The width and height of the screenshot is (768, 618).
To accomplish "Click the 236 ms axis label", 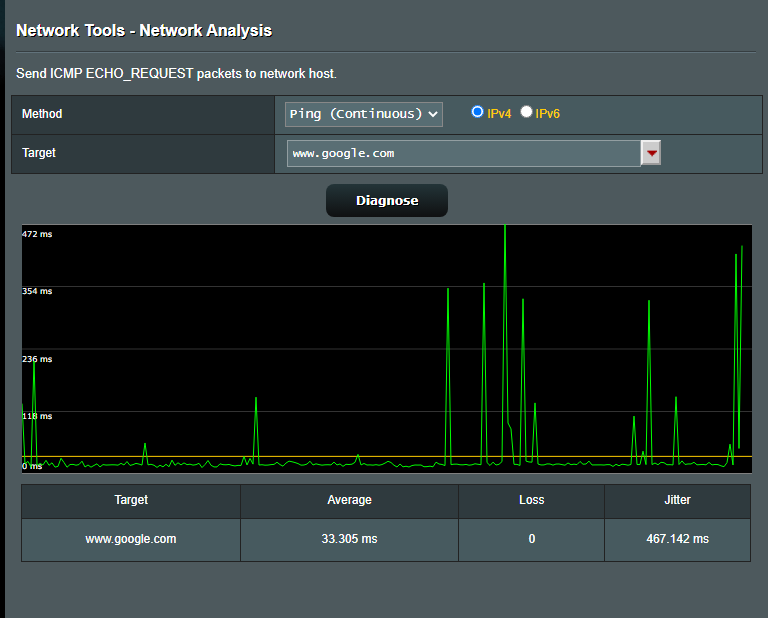I will tap(37, 359).
